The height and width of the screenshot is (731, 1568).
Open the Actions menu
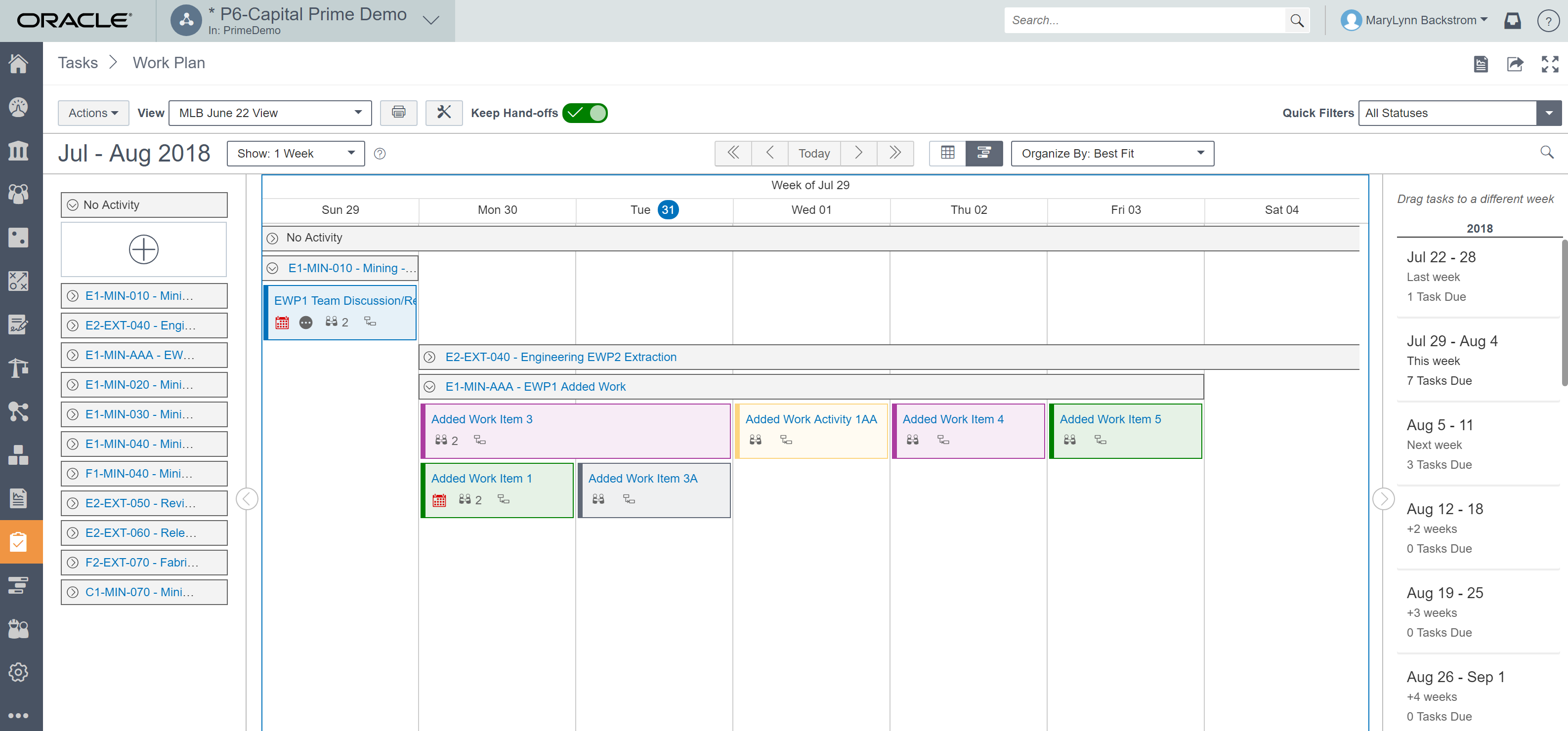(92, 113)
